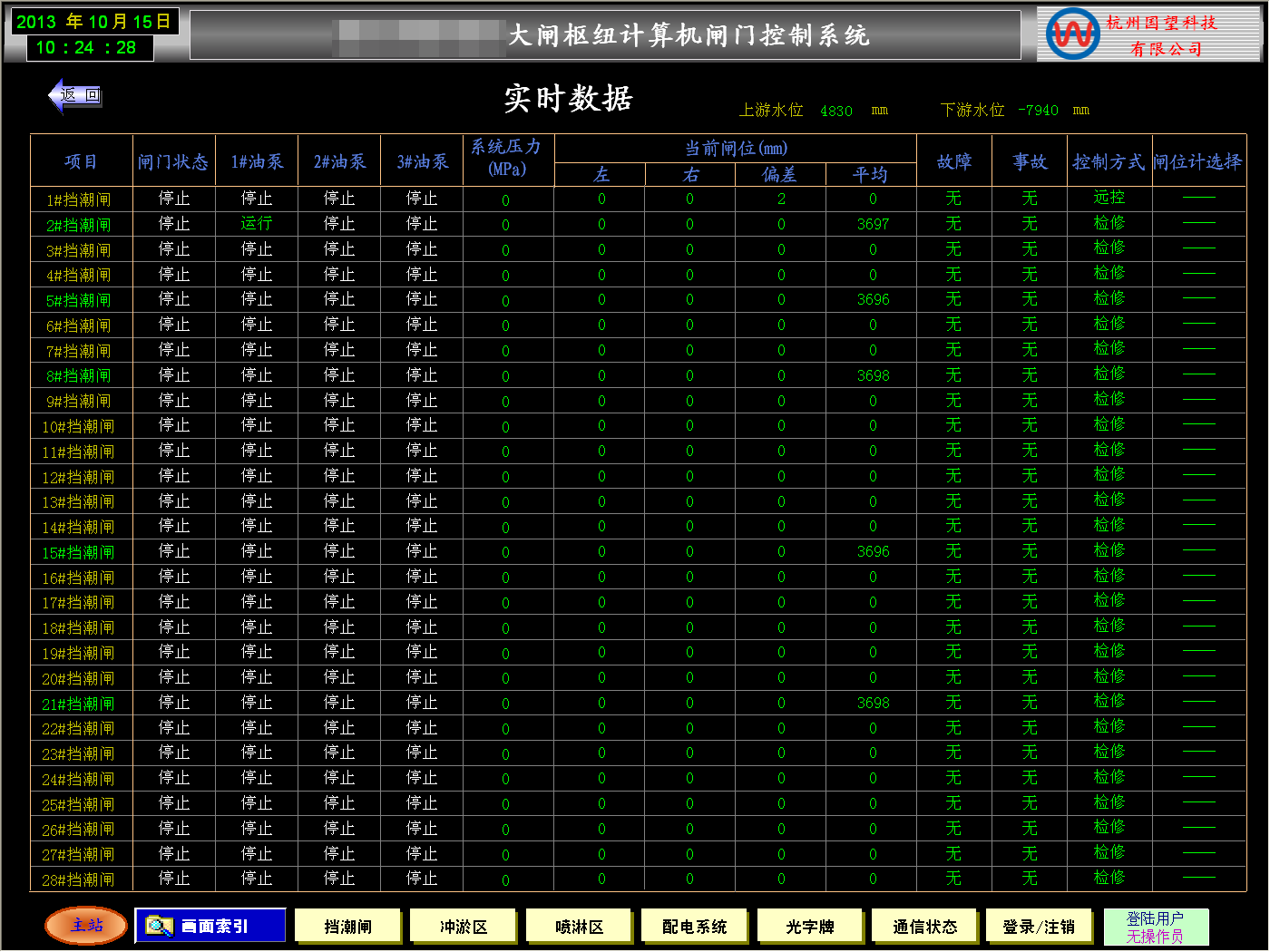This screenshot has height=952, width=1270.
Task: Click the 登陆用户 operator status box
Action: point(1156,928)
